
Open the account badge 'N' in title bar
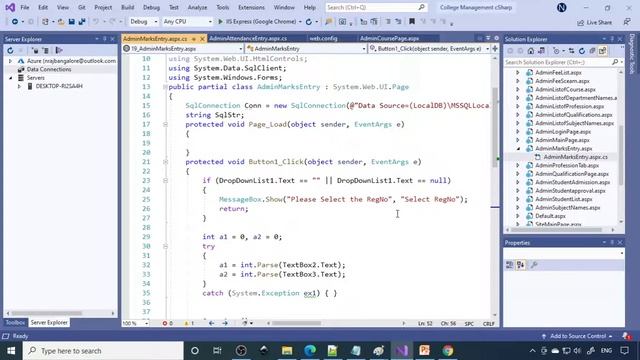pos(562,7)
